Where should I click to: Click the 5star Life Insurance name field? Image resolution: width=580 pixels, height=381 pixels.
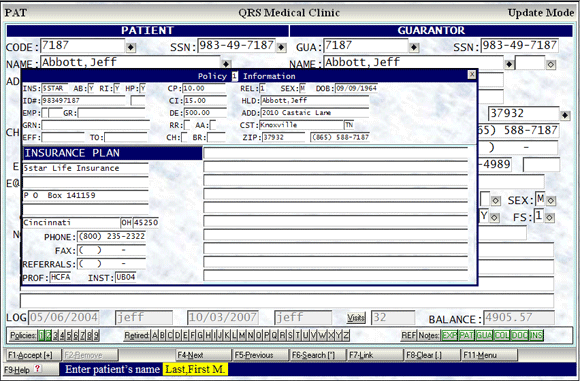pyautogui.click(x=85, y=168)
